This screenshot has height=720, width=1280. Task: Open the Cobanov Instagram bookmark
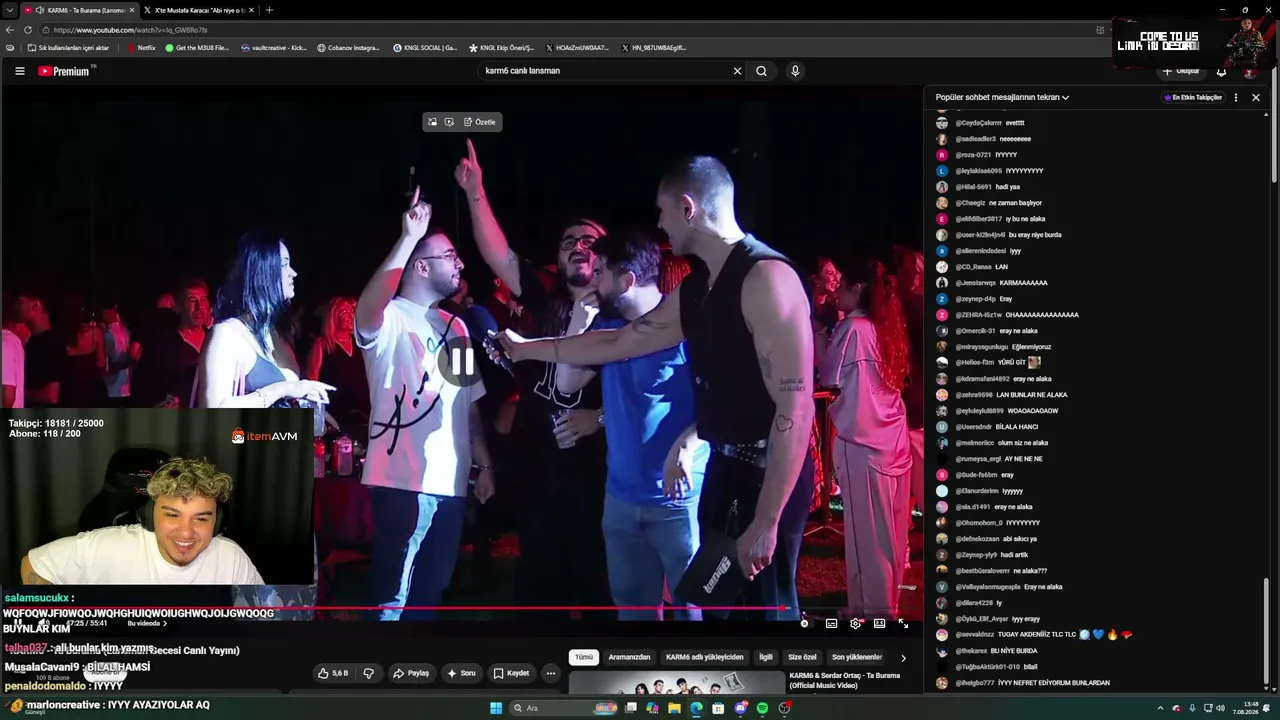[348, 47]
